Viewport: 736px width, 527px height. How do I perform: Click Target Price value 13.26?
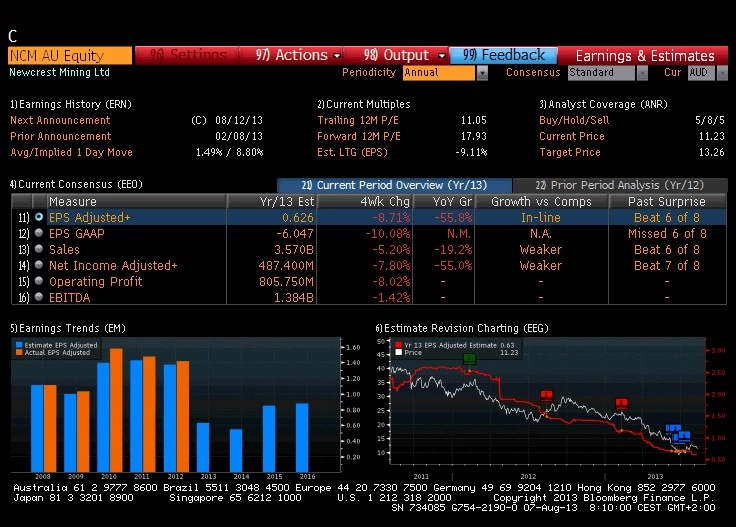click(x=712, y=152)
